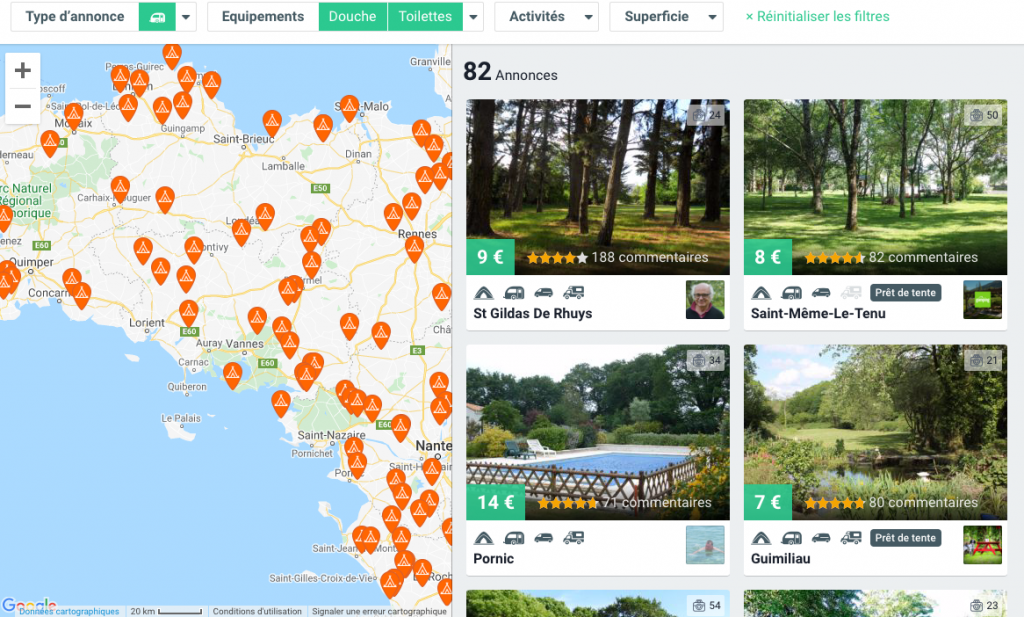Select the St Gildas De Rhuys title
The height and width of the screenshot is (617, 1024).
(x=533, y=313)
